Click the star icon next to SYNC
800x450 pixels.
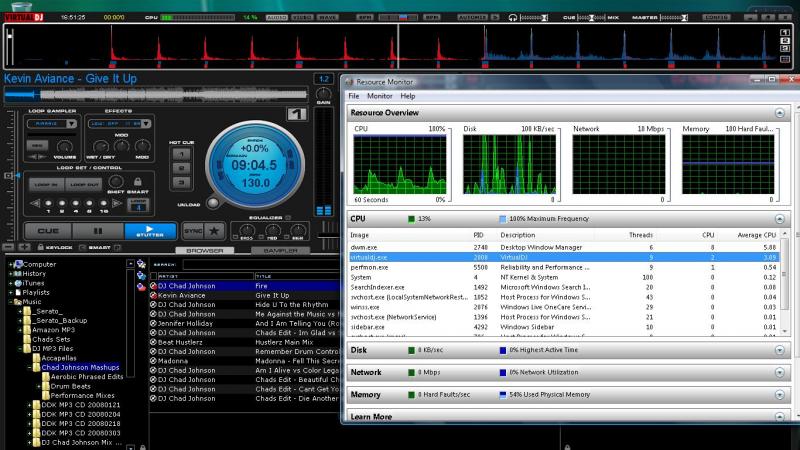pyautogui.click(x=214, y=231)
